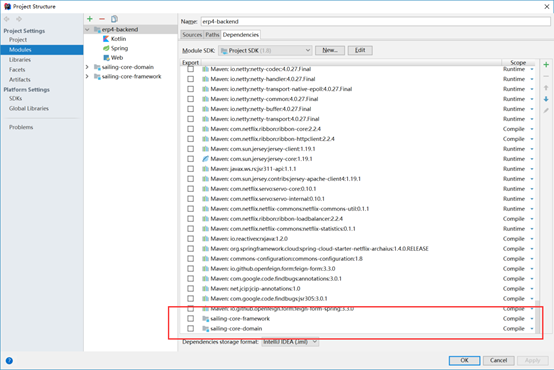Image resolution: width=554 pixels, height=370 pixels.
Task: Click the Cancel button
Action: click(x=498, y=360)
